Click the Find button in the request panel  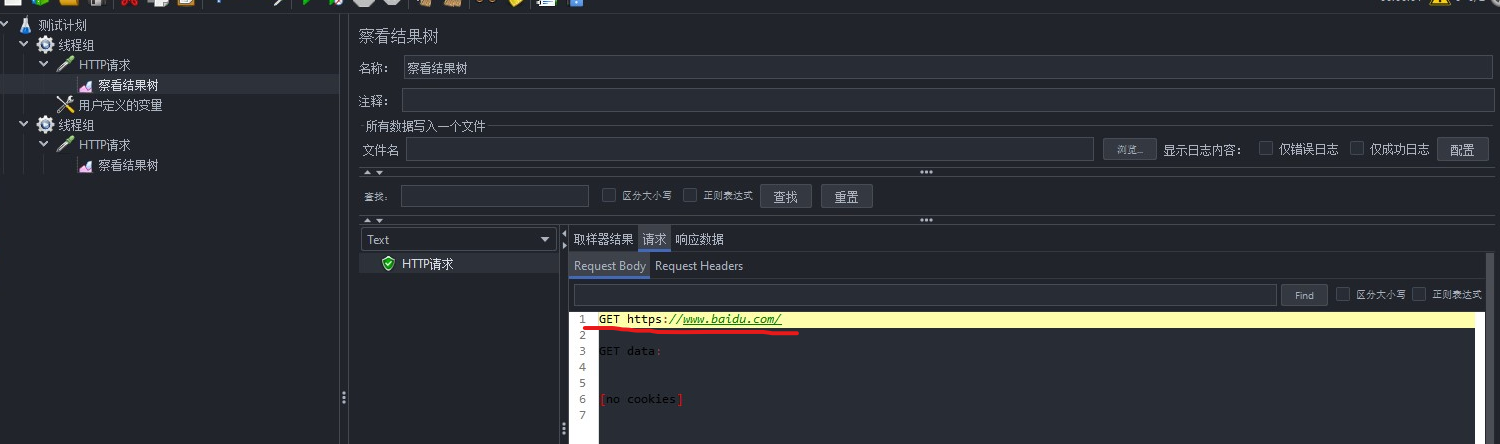coord(1304,295)
